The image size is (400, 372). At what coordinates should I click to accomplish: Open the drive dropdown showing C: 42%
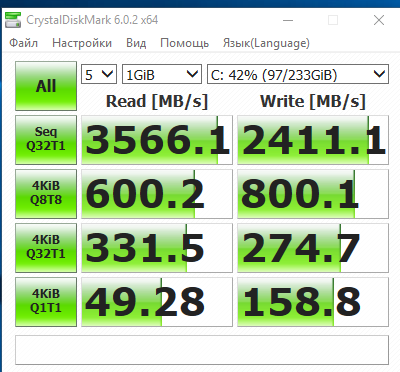point(298,74)
